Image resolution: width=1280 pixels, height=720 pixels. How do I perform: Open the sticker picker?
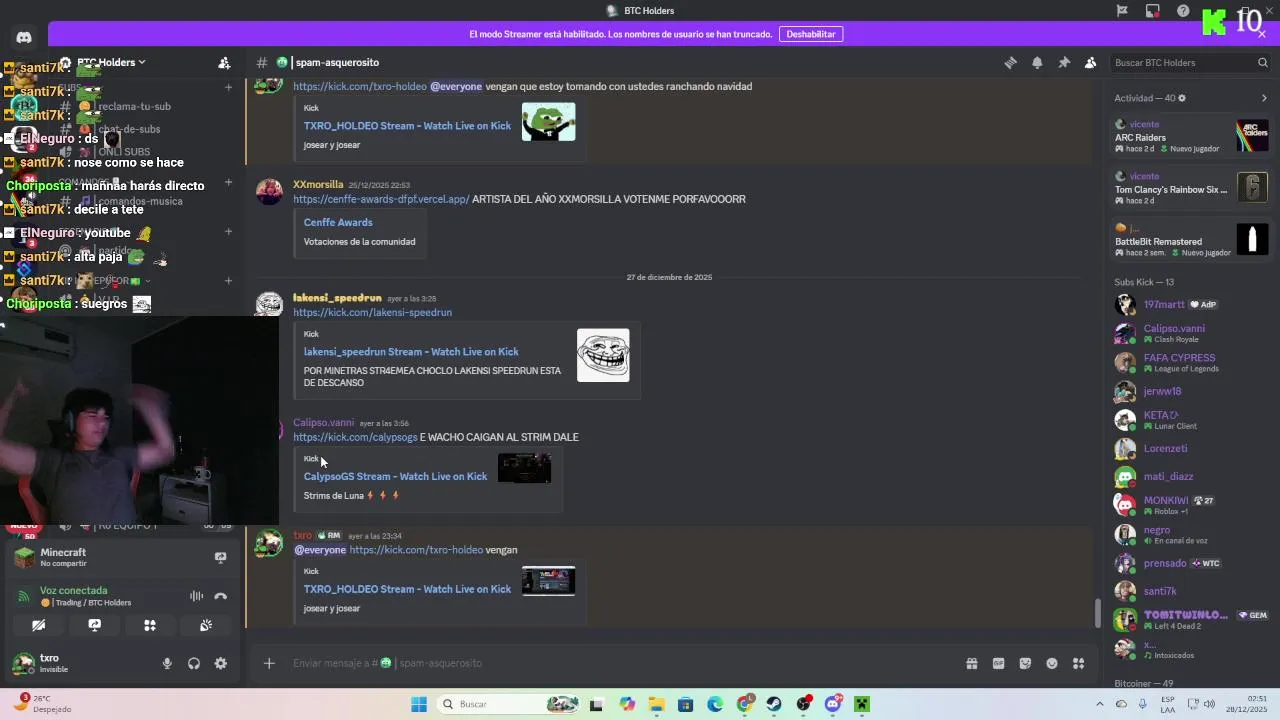[x=1025, y=663]
